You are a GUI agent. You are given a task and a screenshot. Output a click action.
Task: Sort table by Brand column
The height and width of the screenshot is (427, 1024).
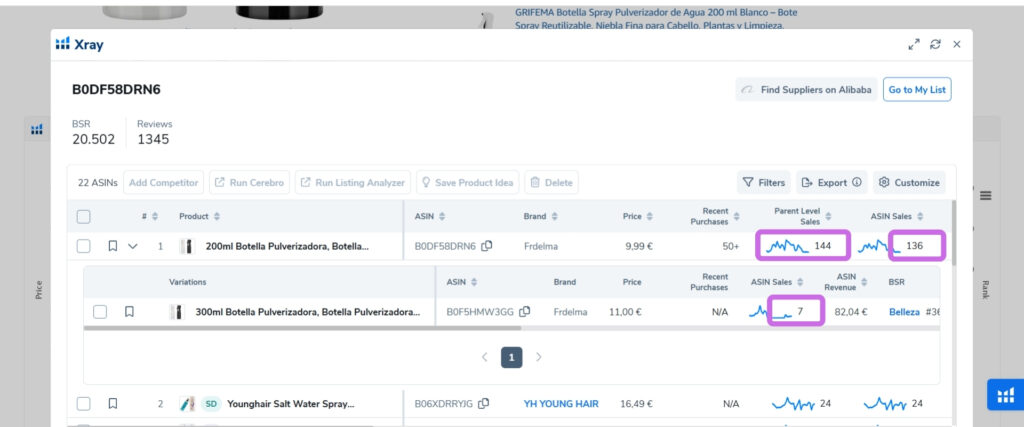pyautogui.click(x=541, y=216)
